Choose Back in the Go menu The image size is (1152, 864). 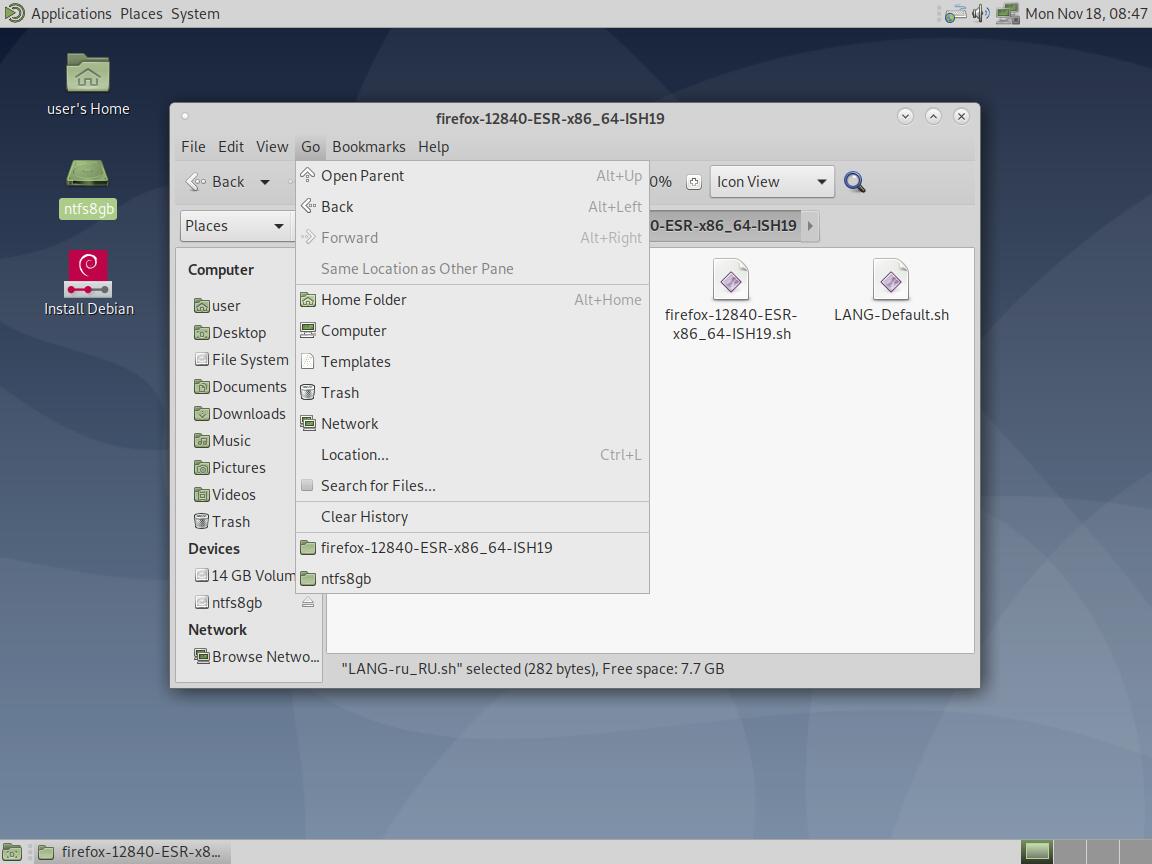click(x=472, y=206)
